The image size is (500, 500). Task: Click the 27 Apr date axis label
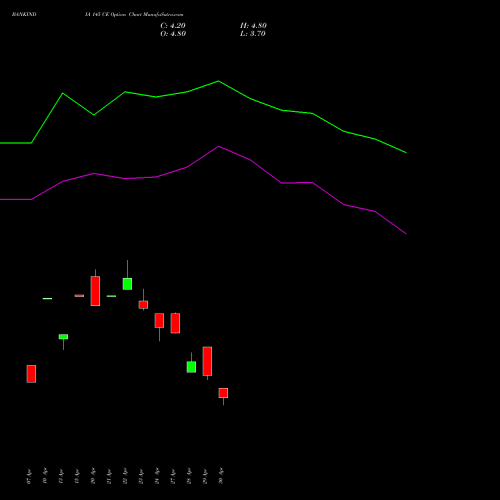(x=173, y=476)
